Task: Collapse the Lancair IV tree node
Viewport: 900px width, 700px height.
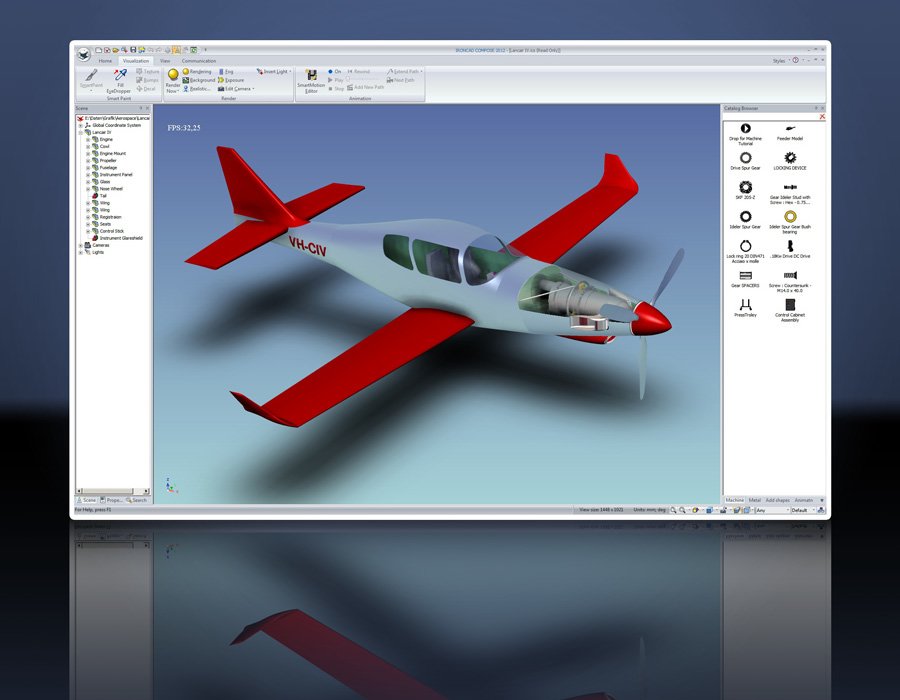Action: tap(80, 132)
